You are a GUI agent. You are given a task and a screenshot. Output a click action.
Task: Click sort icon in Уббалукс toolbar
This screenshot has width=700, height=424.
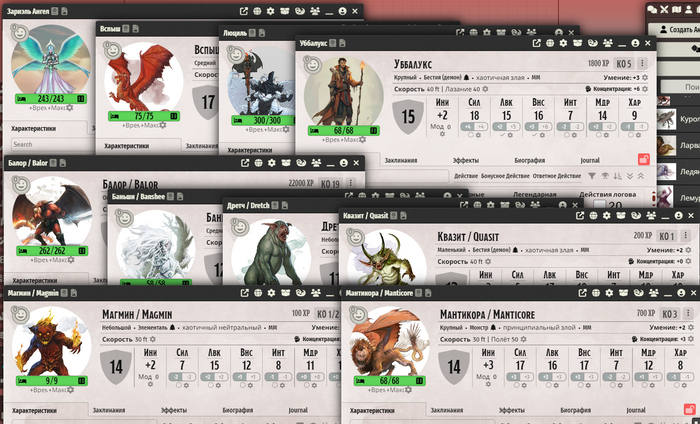pyautogui.click(x=617, y=176)
